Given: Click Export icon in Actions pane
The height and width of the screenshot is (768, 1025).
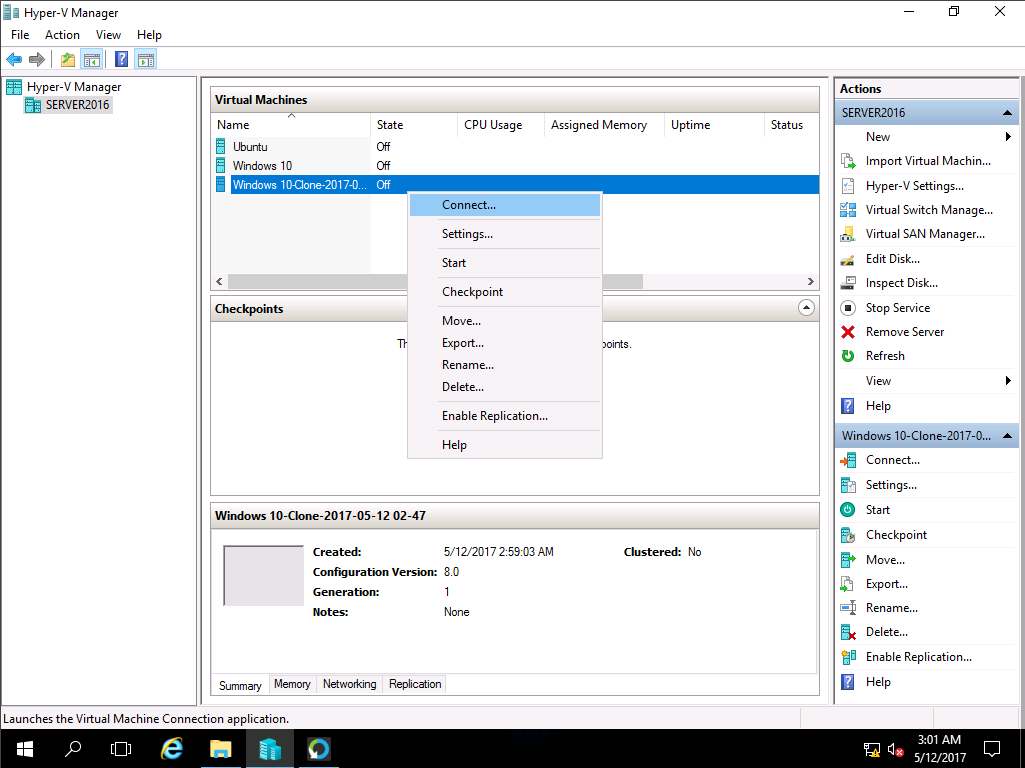Looking at the screenshot, I should pyautogui.click(x=848, y=584).
